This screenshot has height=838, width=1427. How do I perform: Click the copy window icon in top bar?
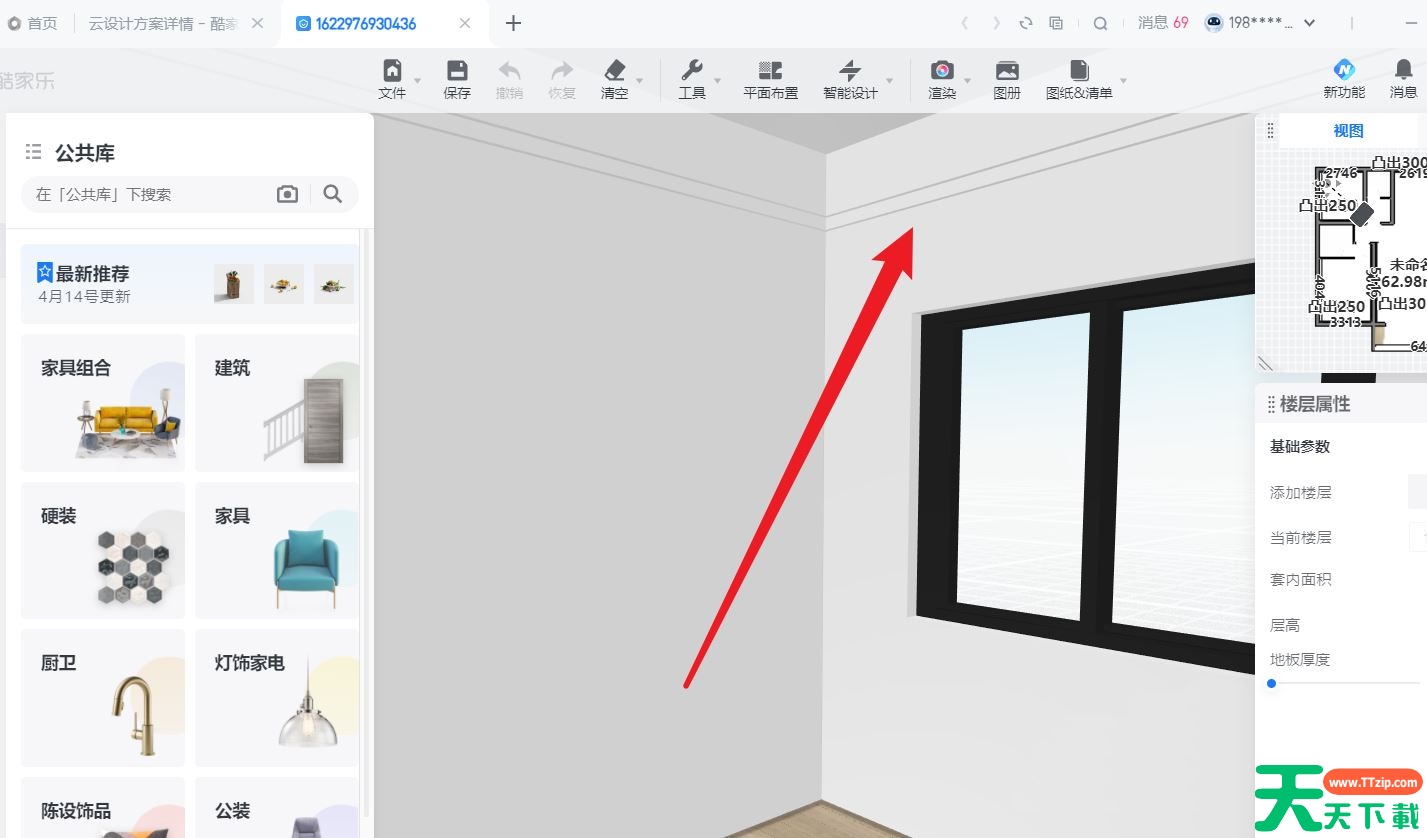coord(1056,23)
